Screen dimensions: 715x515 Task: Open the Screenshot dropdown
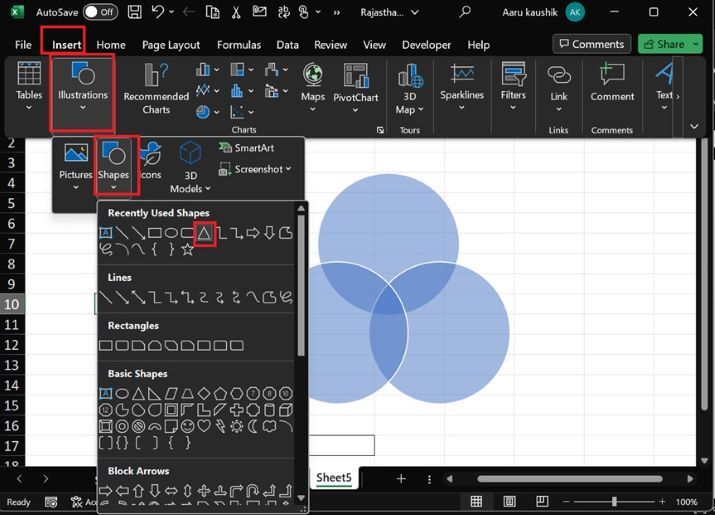click(x=255, y=169)
